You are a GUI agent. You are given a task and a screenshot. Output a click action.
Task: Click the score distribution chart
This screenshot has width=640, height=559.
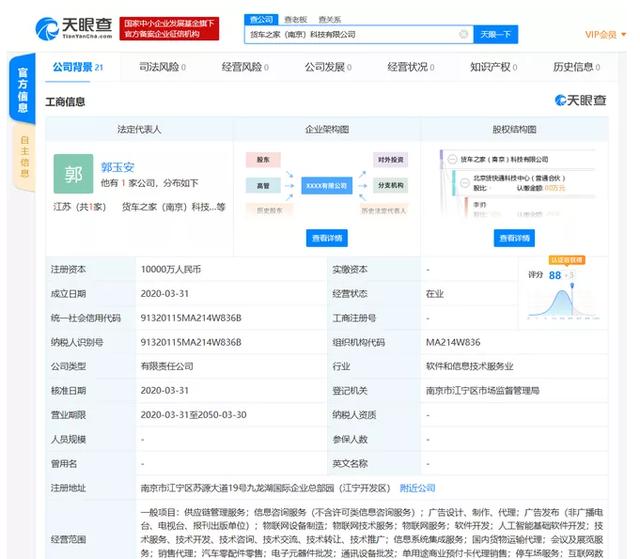pos(563,303)
